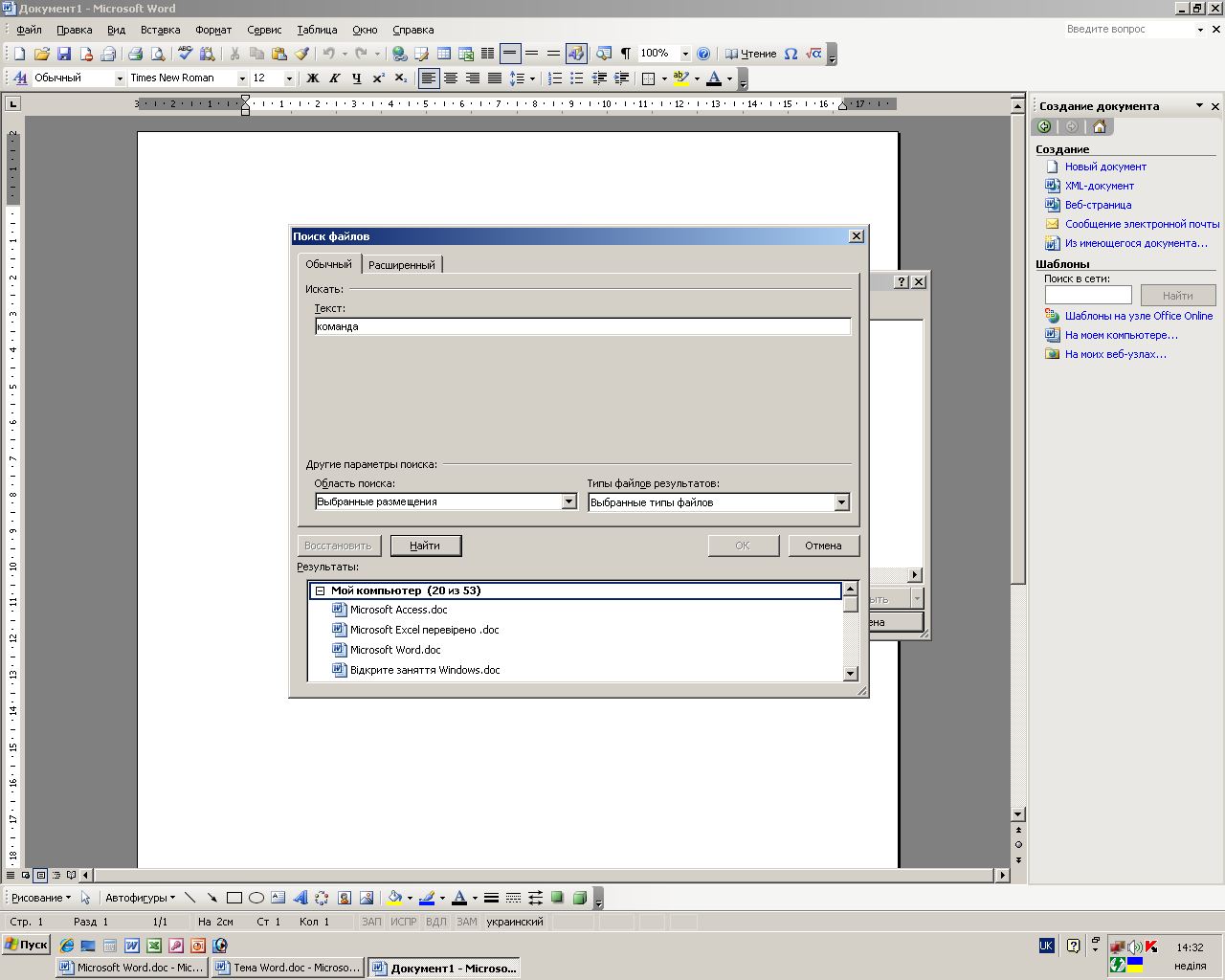Toggle underline formatting (Ч button)

point(356,78)
